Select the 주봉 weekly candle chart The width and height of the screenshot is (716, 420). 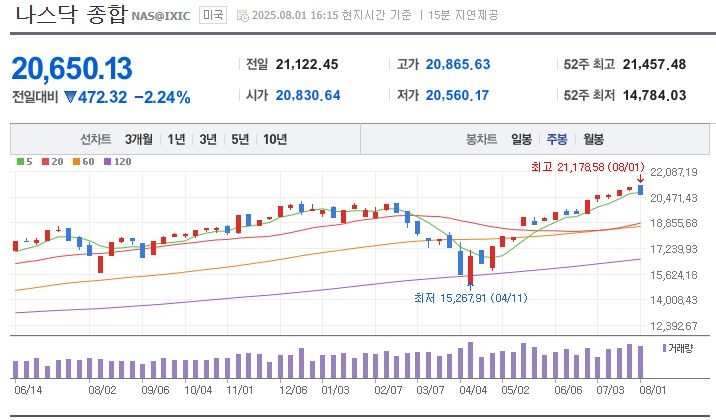(557, 139)
